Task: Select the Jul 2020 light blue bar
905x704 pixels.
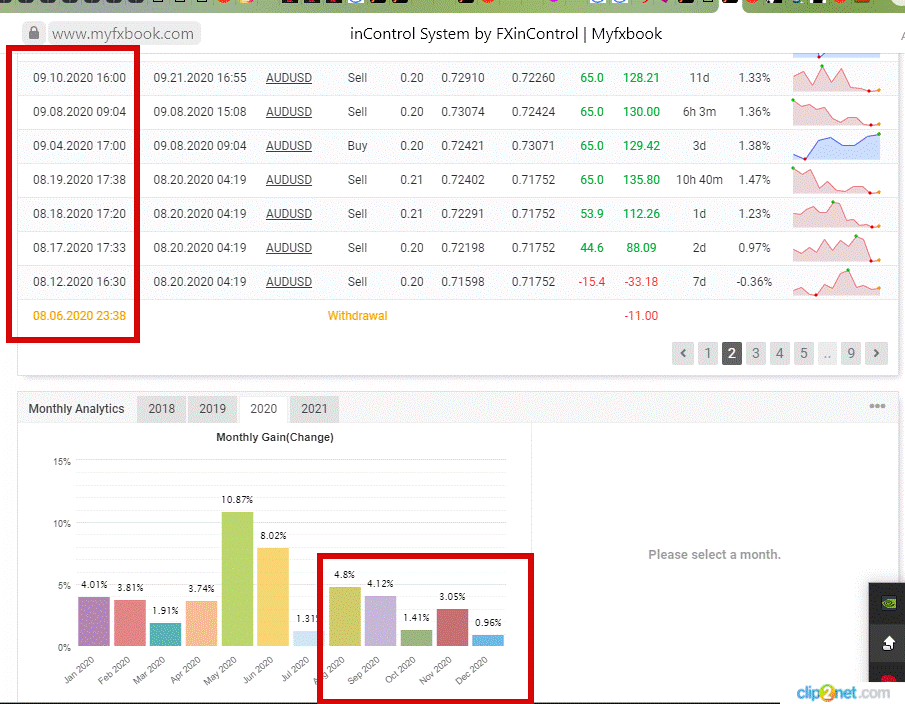Action: 305,638
